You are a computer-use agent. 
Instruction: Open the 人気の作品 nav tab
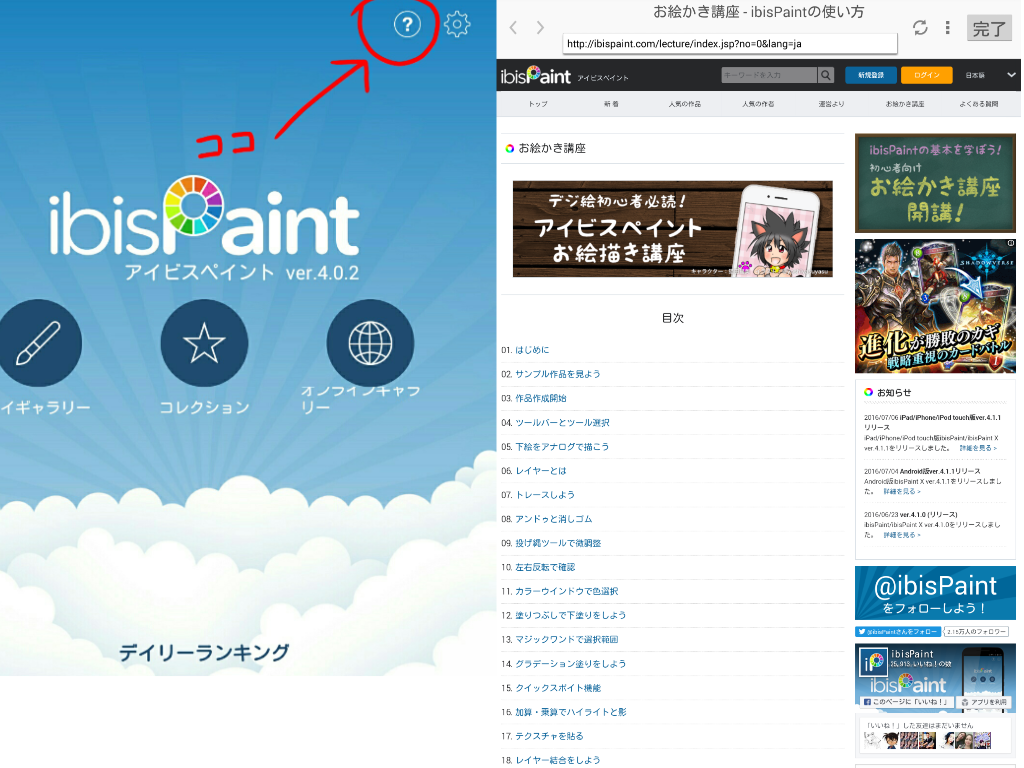tap(684, 104)
